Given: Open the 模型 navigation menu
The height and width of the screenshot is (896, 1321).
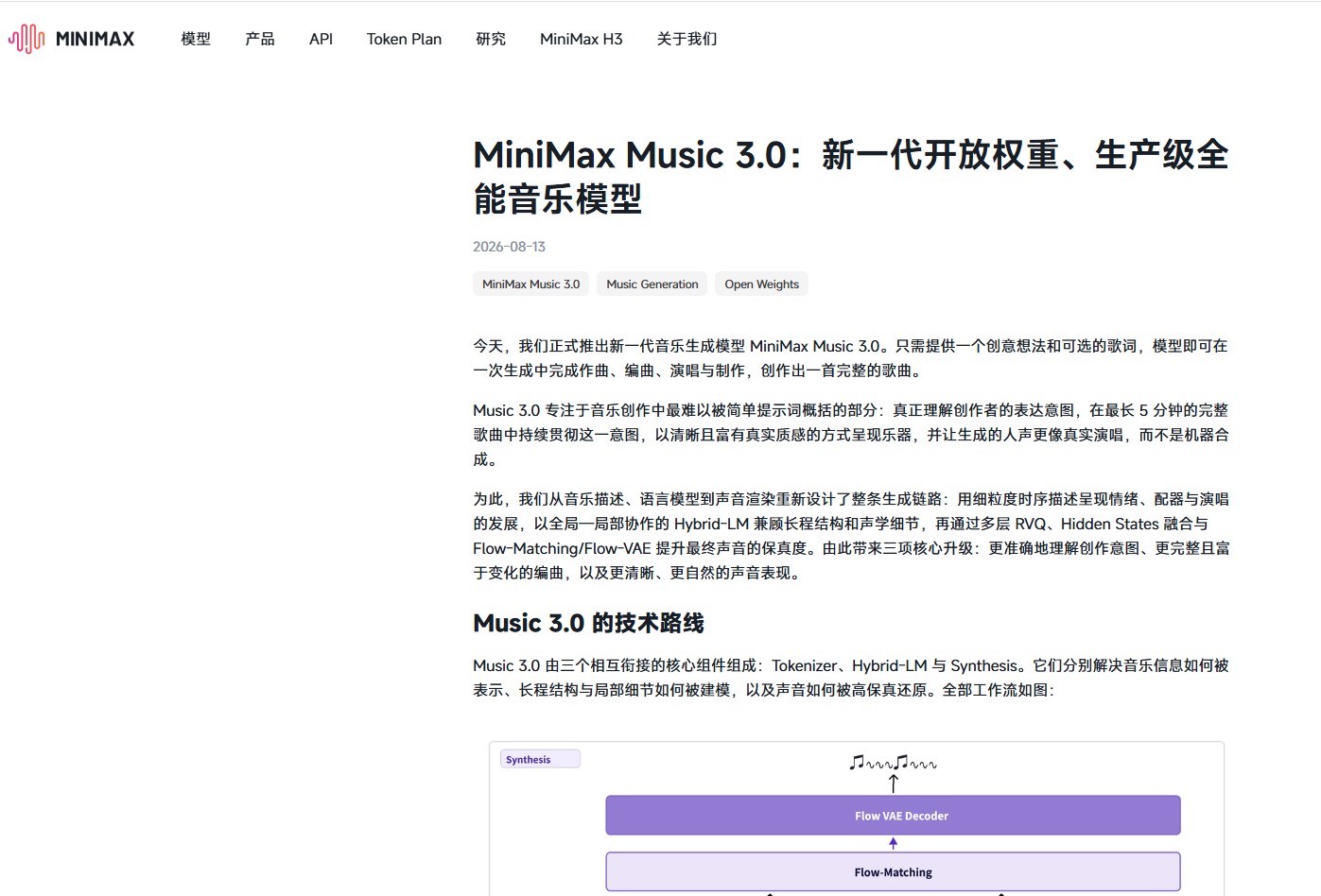Looking at the screenshot, I should point(196,39).
